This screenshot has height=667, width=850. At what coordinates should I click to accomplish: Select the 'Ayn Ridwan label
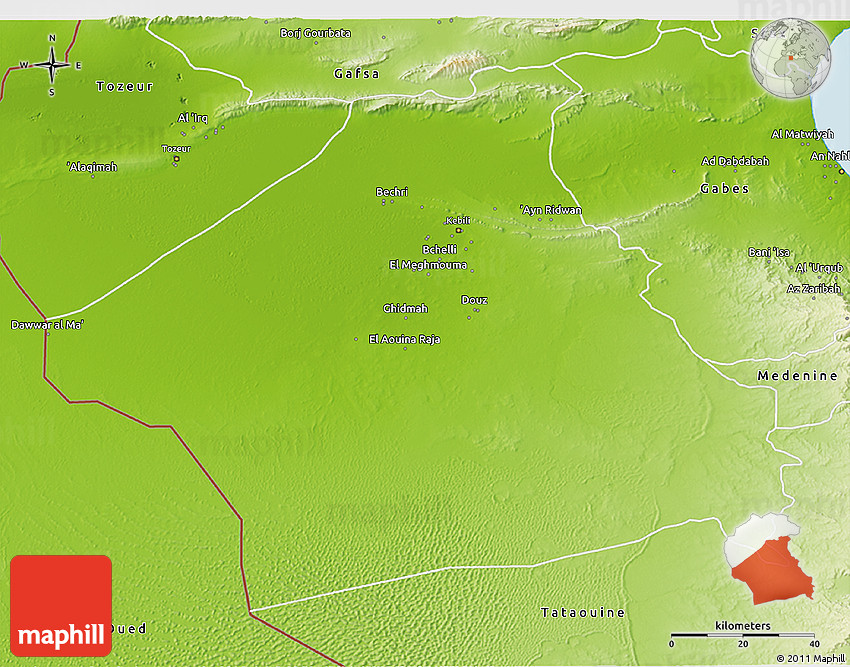(550, 210)
